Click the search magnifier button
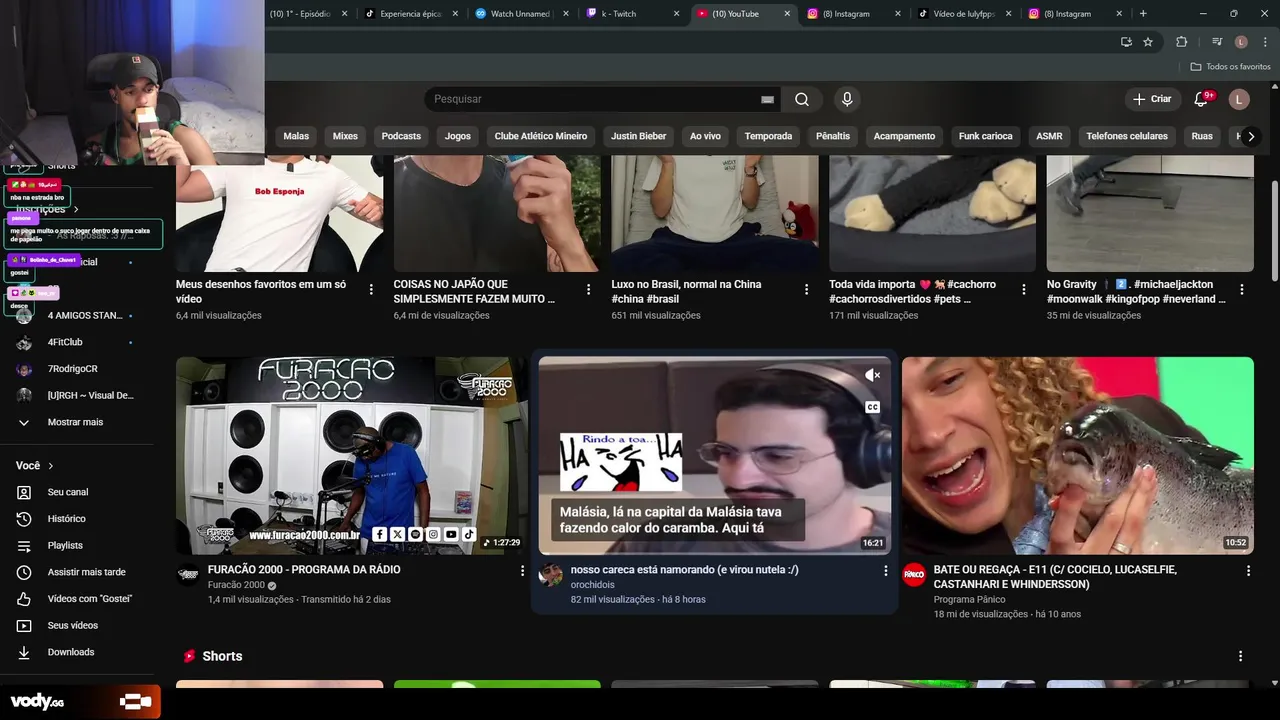The height and width of the screenshot is (720, 1280). [x=802, y=99]
